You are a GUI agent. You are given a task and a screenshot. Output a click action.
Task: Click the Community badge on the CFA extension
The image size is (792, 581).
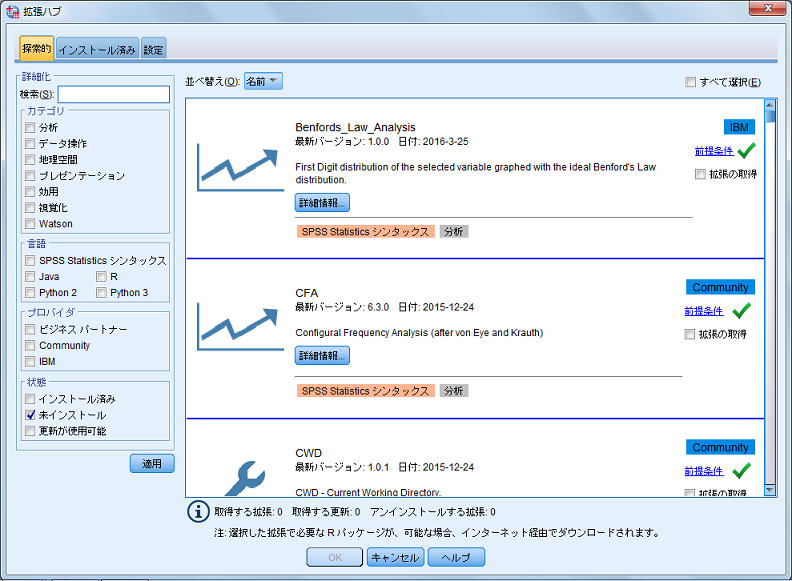[x=720, y=287]
